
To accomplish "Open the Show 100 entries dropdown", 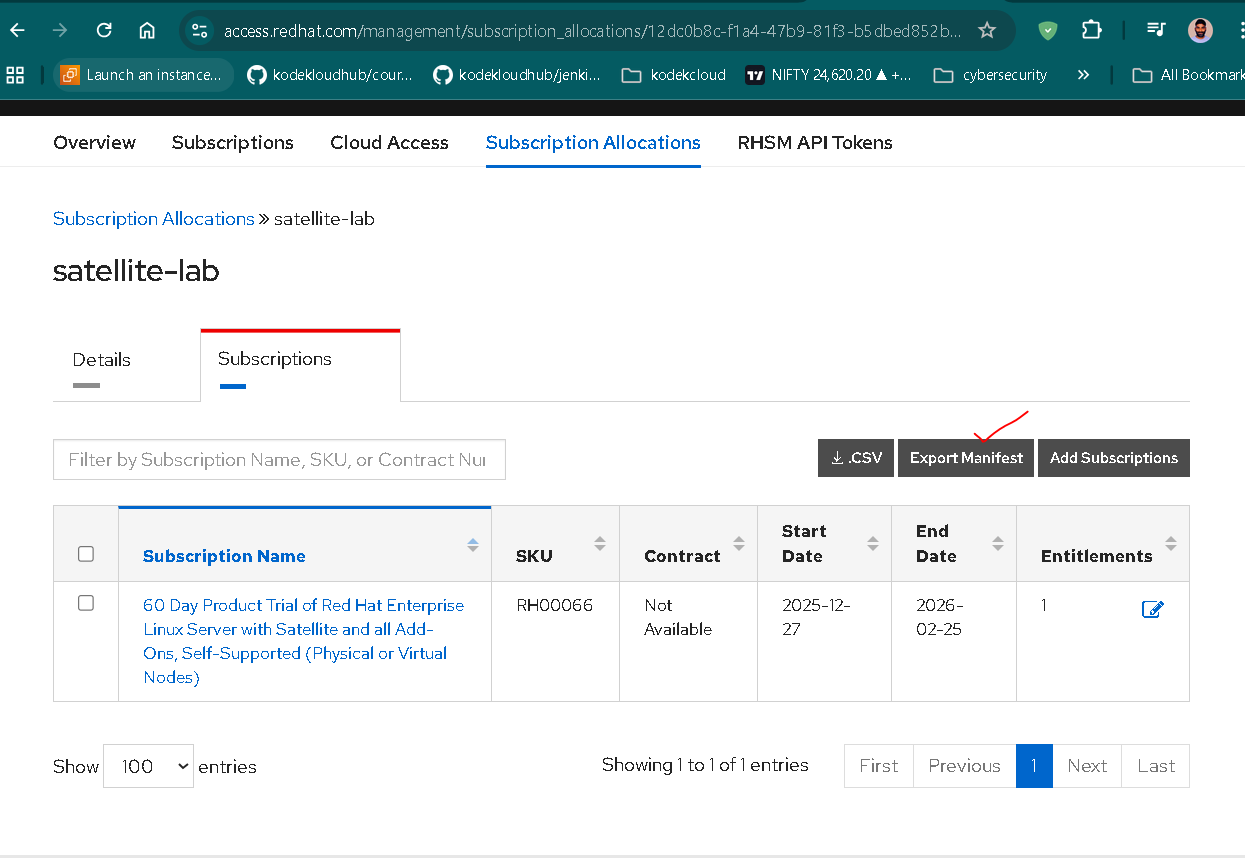I will 148,766.
